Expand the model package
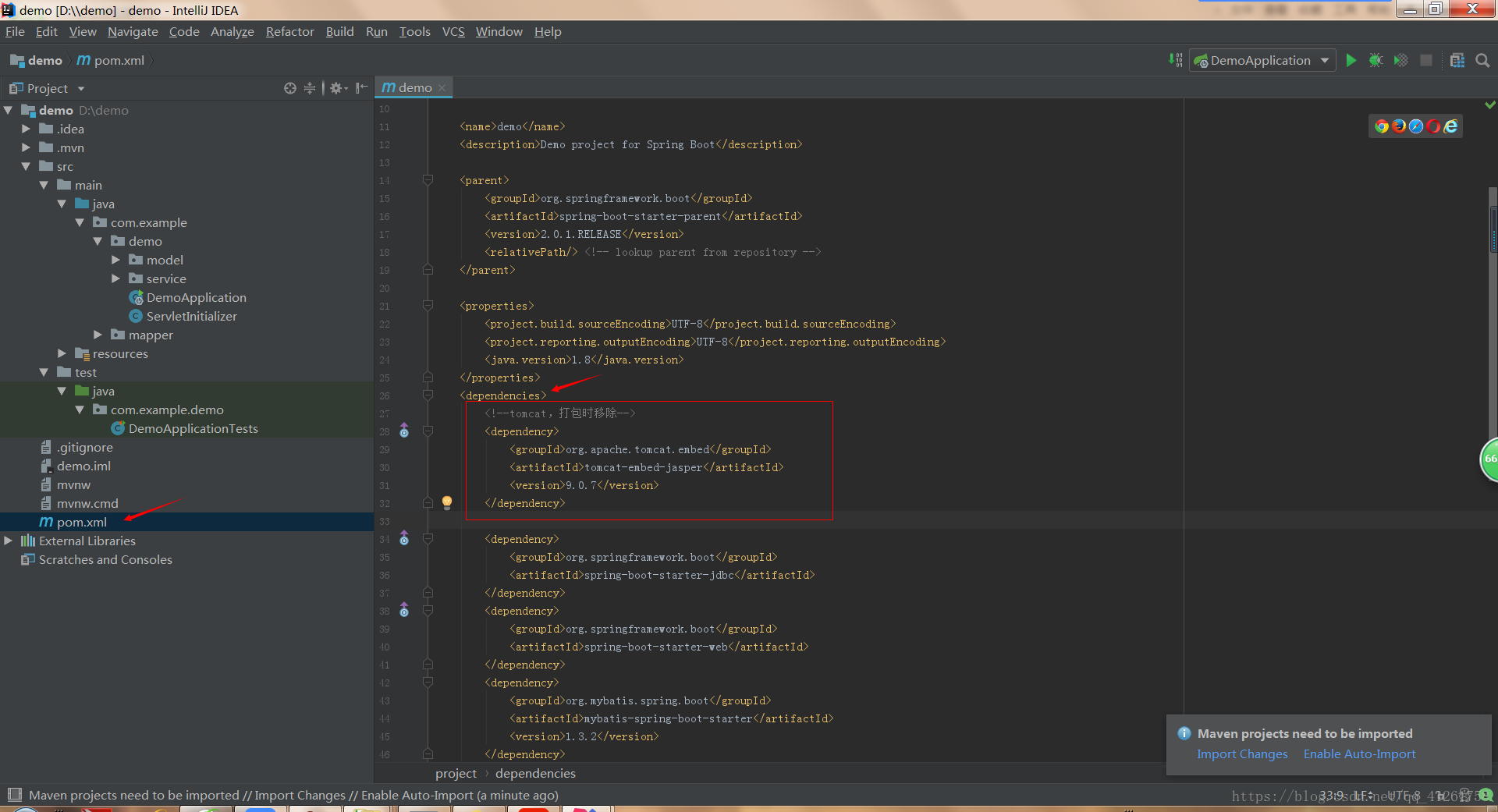Viewport: 1498px width, 812px height. [x=115, y=260]
